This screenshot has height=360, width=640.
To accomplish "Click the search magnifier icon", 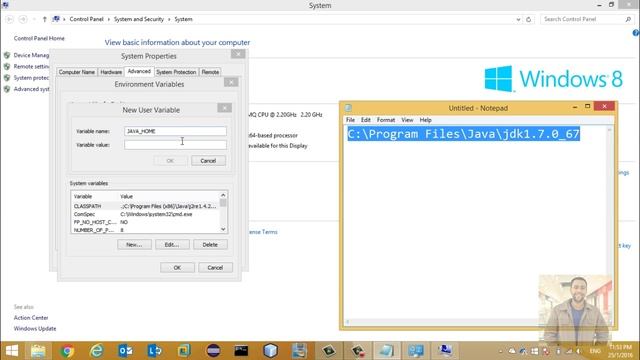I will 628,19.
